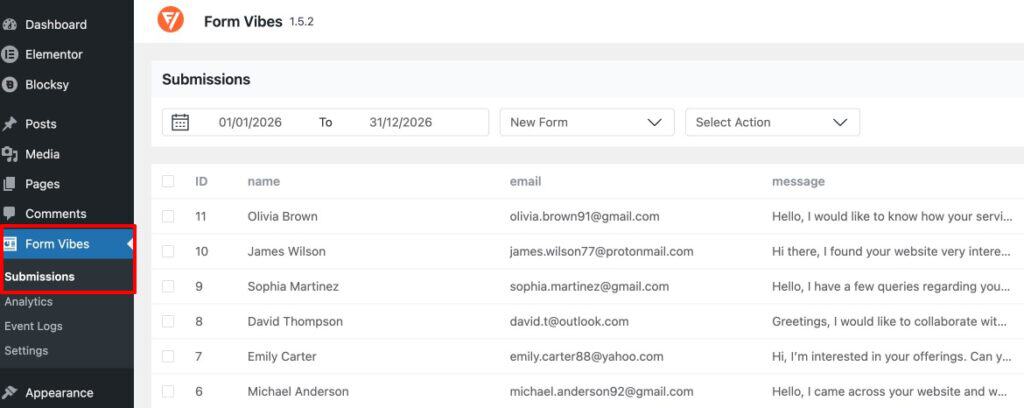The width and height of the screenshot is (1024, 408).
Task: Click the name Michael Anderson
Action: tap(298, 392)
